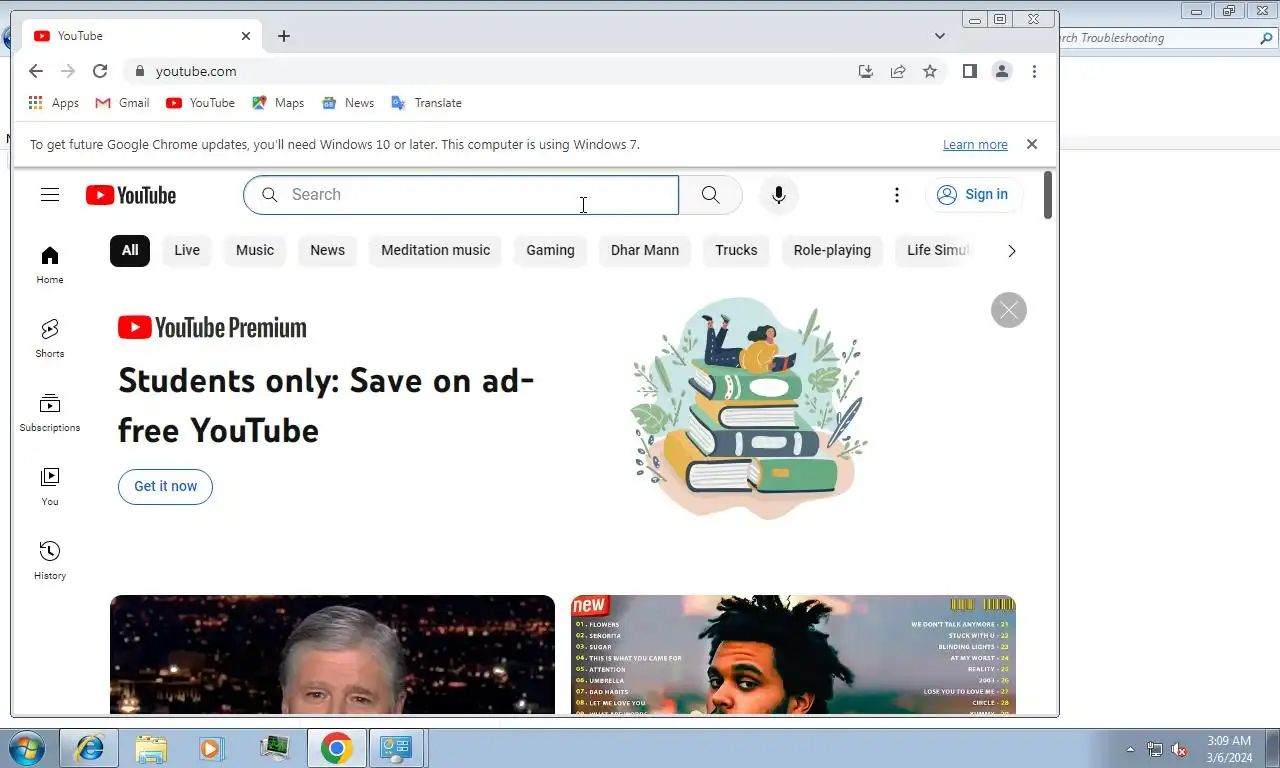Viewport: 1280px width, 768px height.
Task: Select the Gaming category chip
Action: (551, 250)
